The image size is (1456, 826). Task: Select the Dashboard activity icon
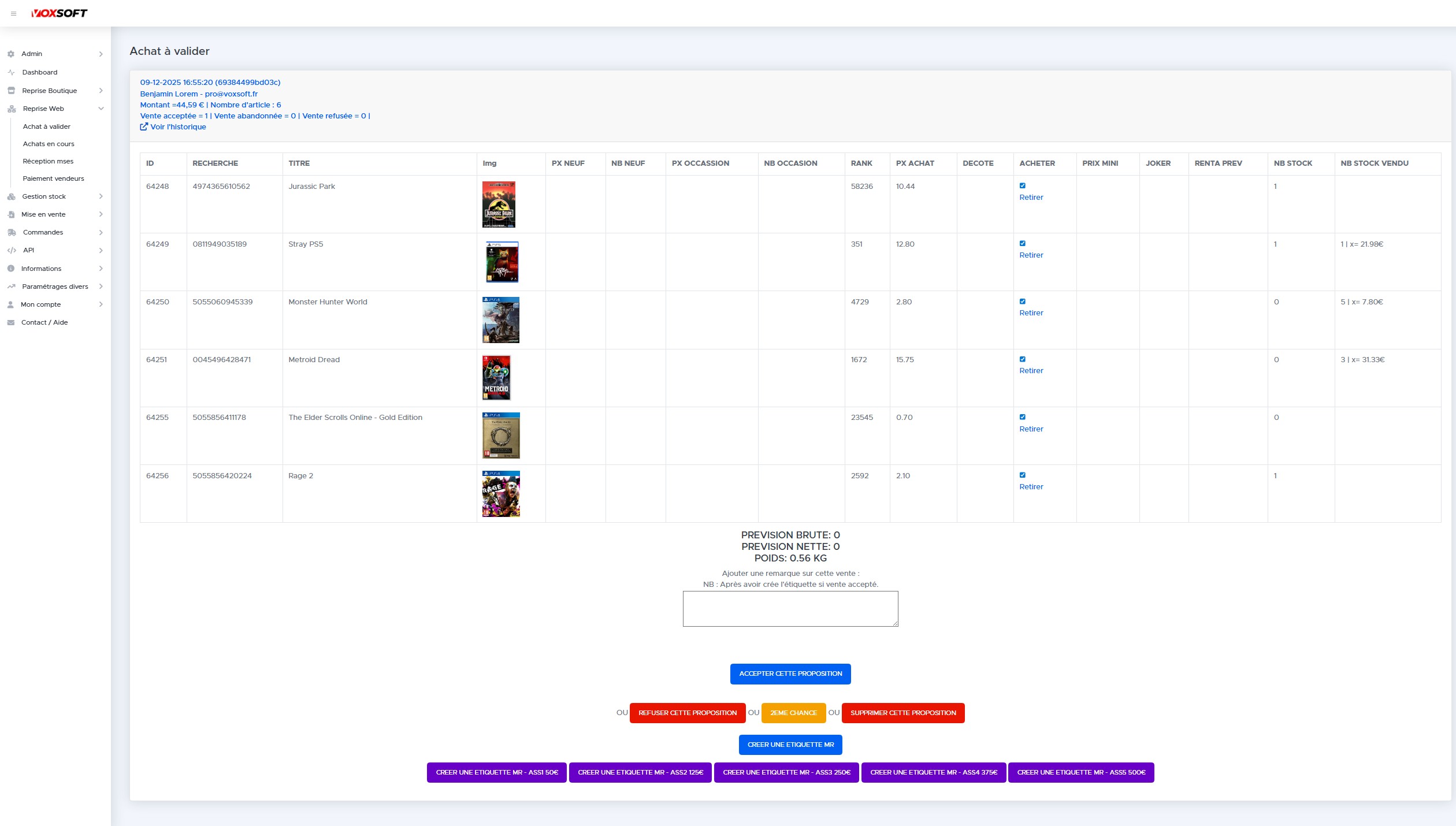tap(11, 72)
